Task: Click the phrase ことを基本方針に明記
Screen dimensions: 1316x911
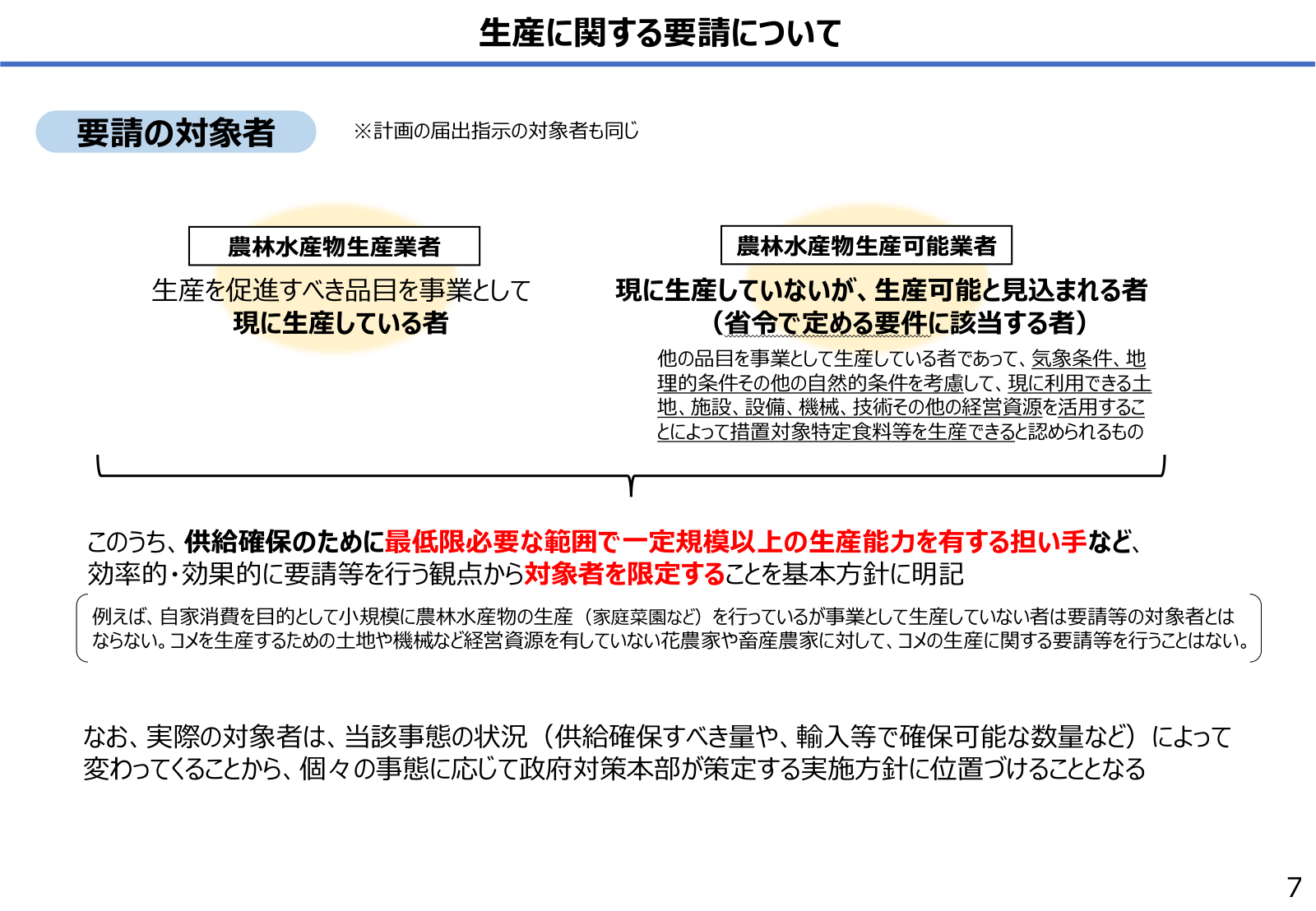Action: pos(845,574)
